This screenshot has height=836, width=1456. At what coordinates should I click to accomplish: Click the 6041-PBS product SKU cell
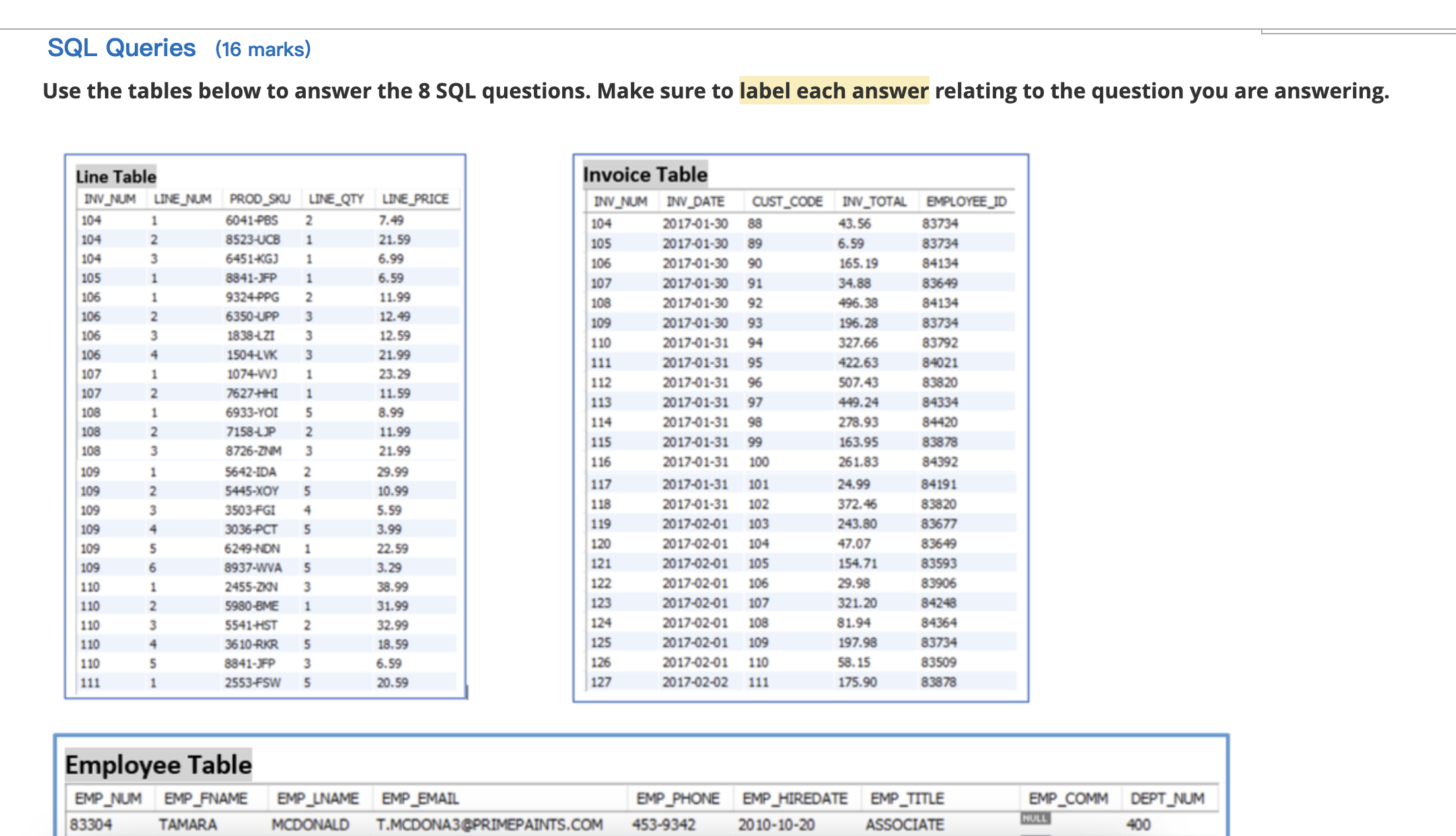(x=252, y=220)
